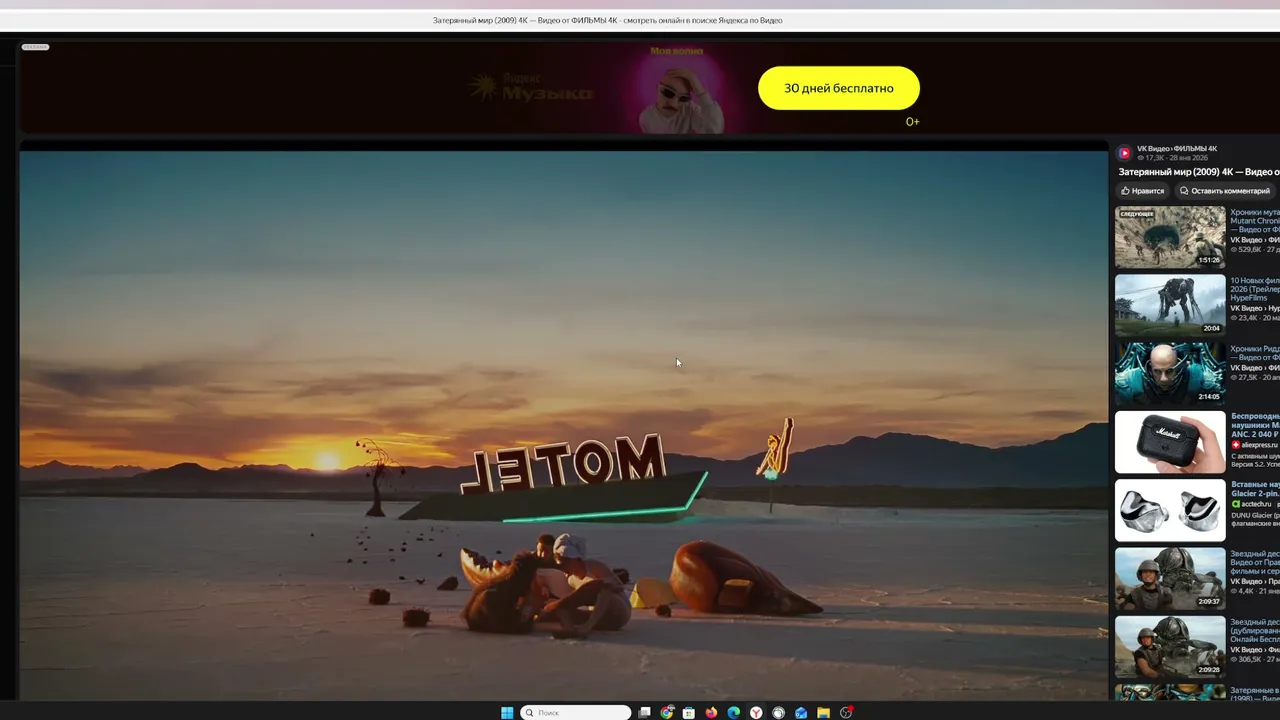
Task: Open the VK Видео › ФИЛЬМЫ 4K channel link
Action: [1177, 149]
